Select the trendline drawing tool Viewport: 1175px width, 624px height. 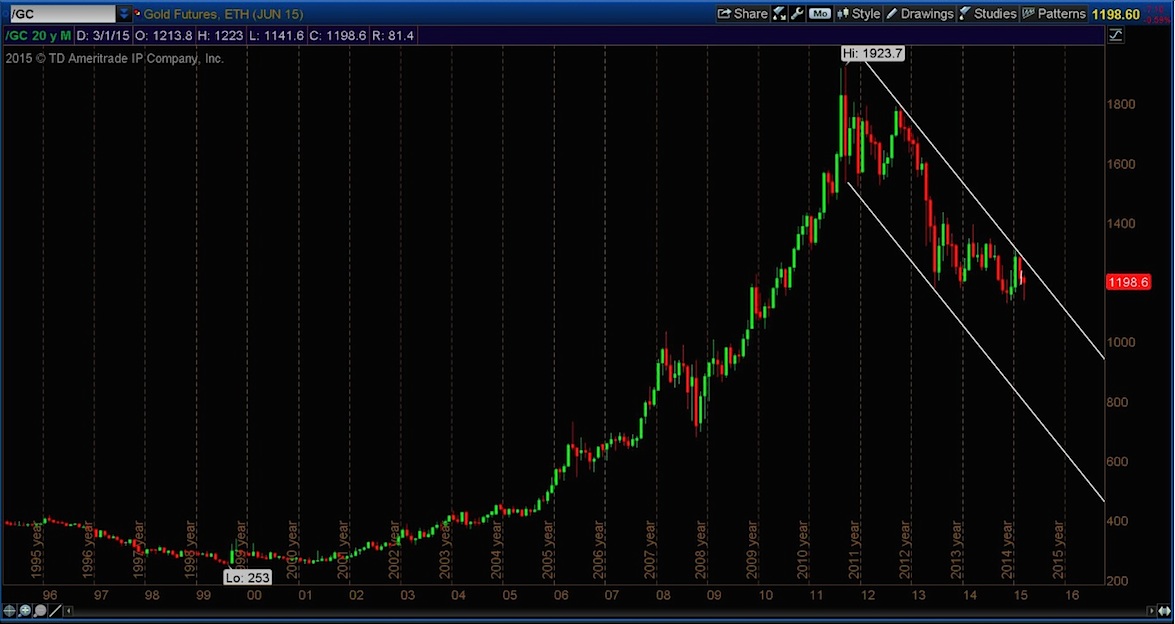coord(55,611)
